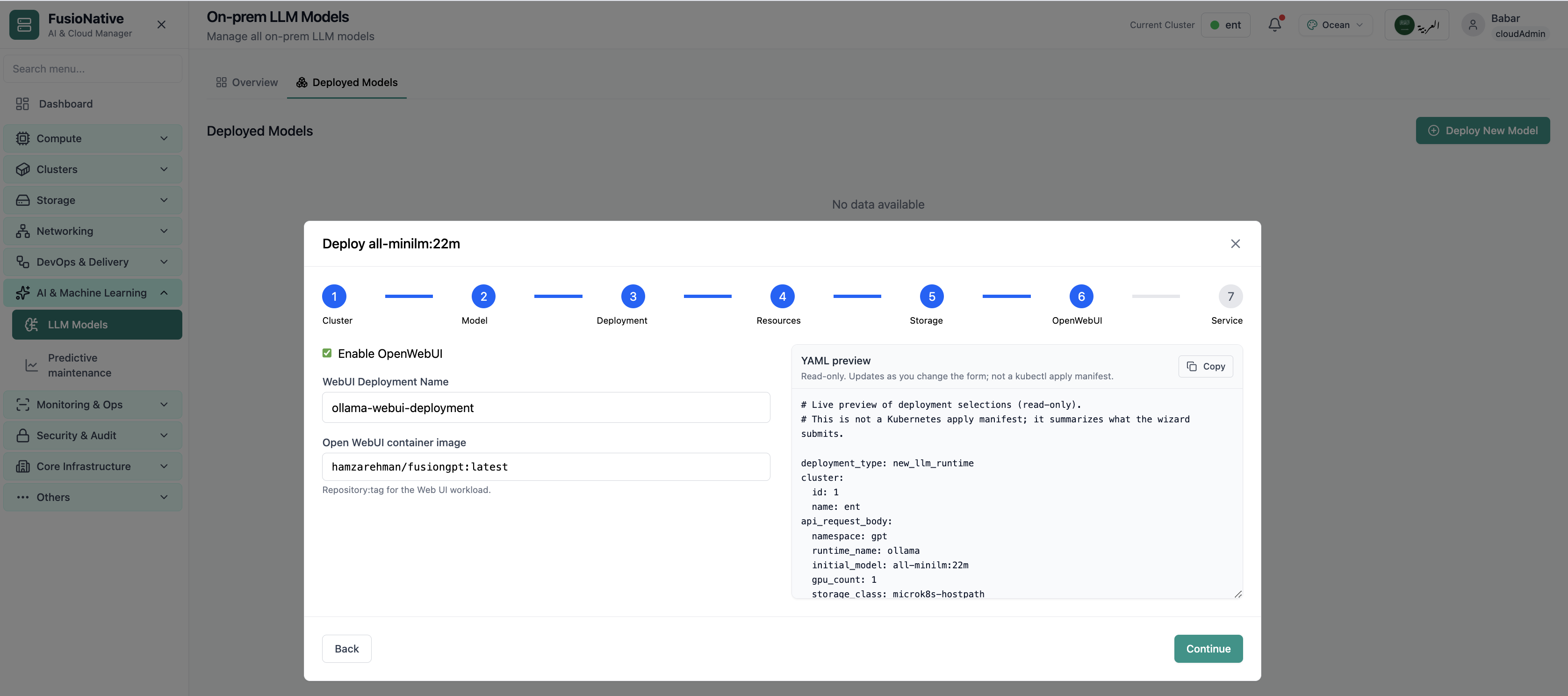Click the Monitoring & Ops scan icon
1568x696 pixels.
click(x=22, y=405)
